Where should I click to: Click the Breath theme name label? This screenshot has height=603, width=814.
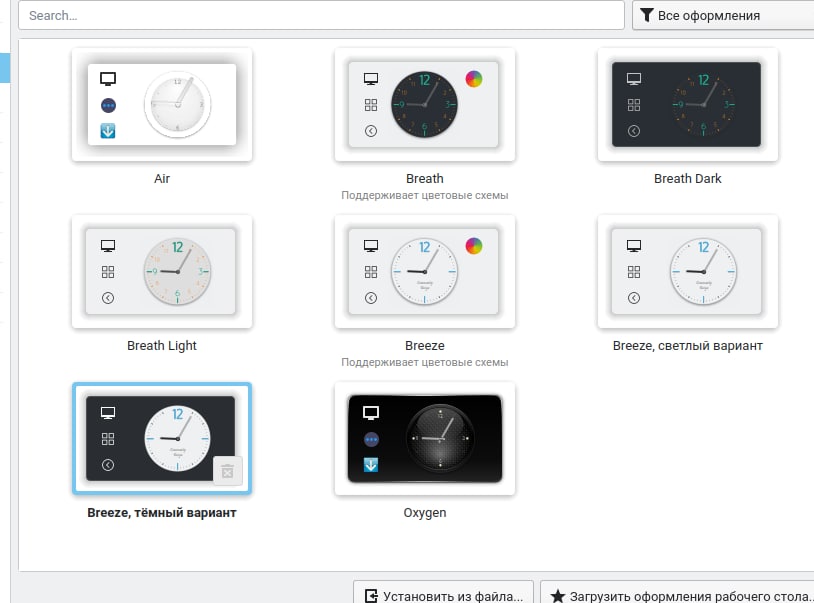tap(425, 179)
